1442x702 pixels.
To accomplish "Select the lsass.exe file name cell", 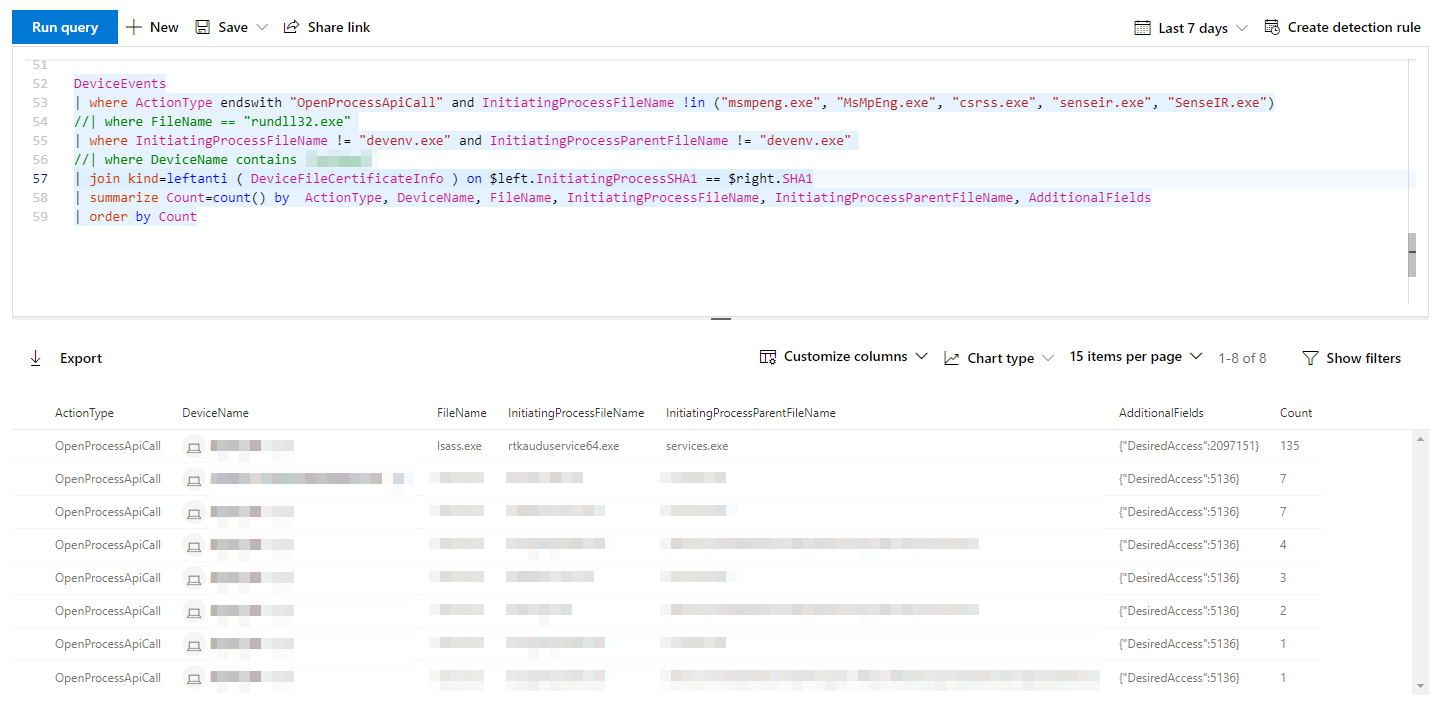I will tap(459, 446).
